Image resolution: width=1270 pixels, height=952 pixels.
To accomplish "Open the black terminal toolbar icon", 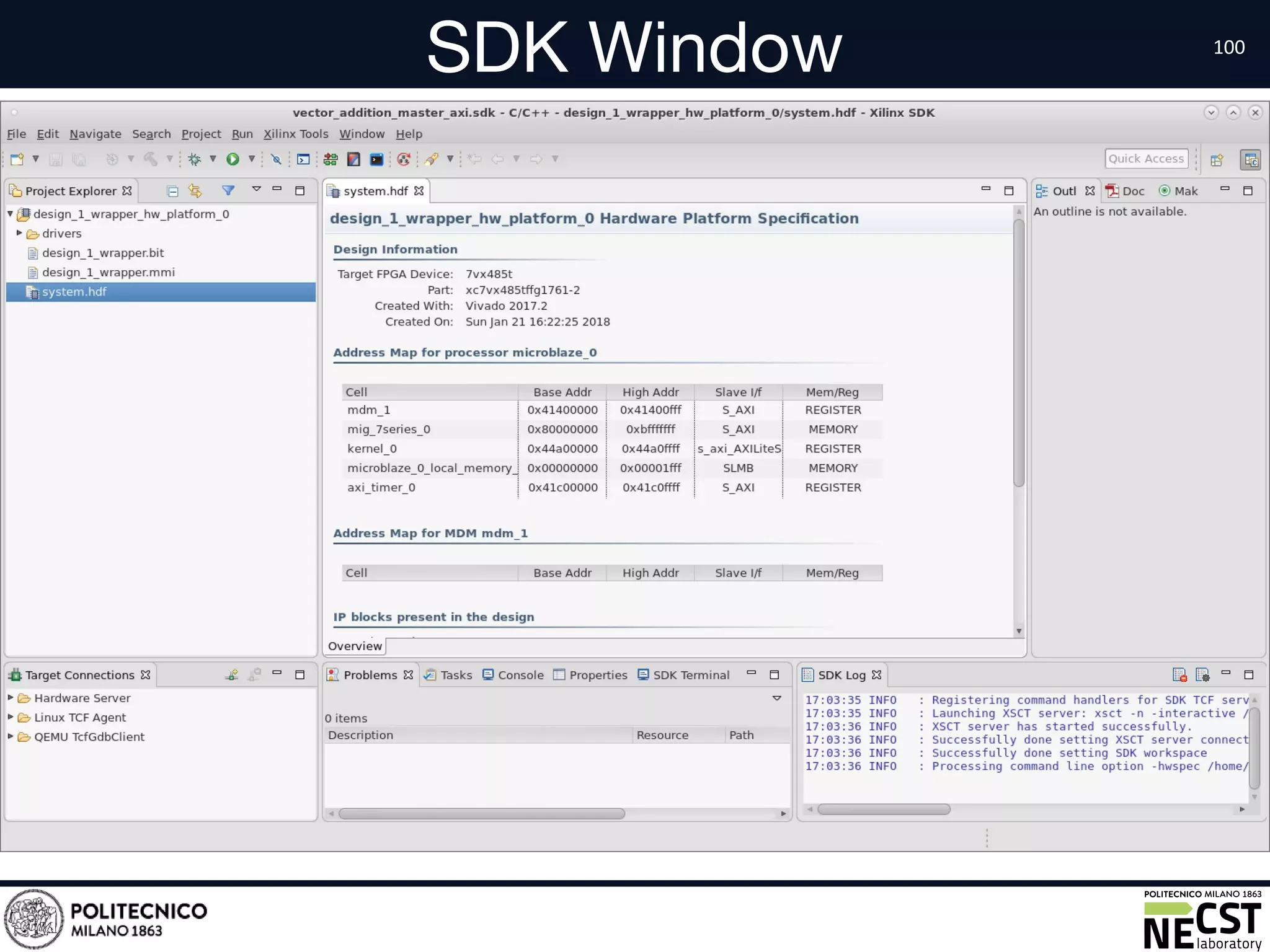I will pos(376,159).
